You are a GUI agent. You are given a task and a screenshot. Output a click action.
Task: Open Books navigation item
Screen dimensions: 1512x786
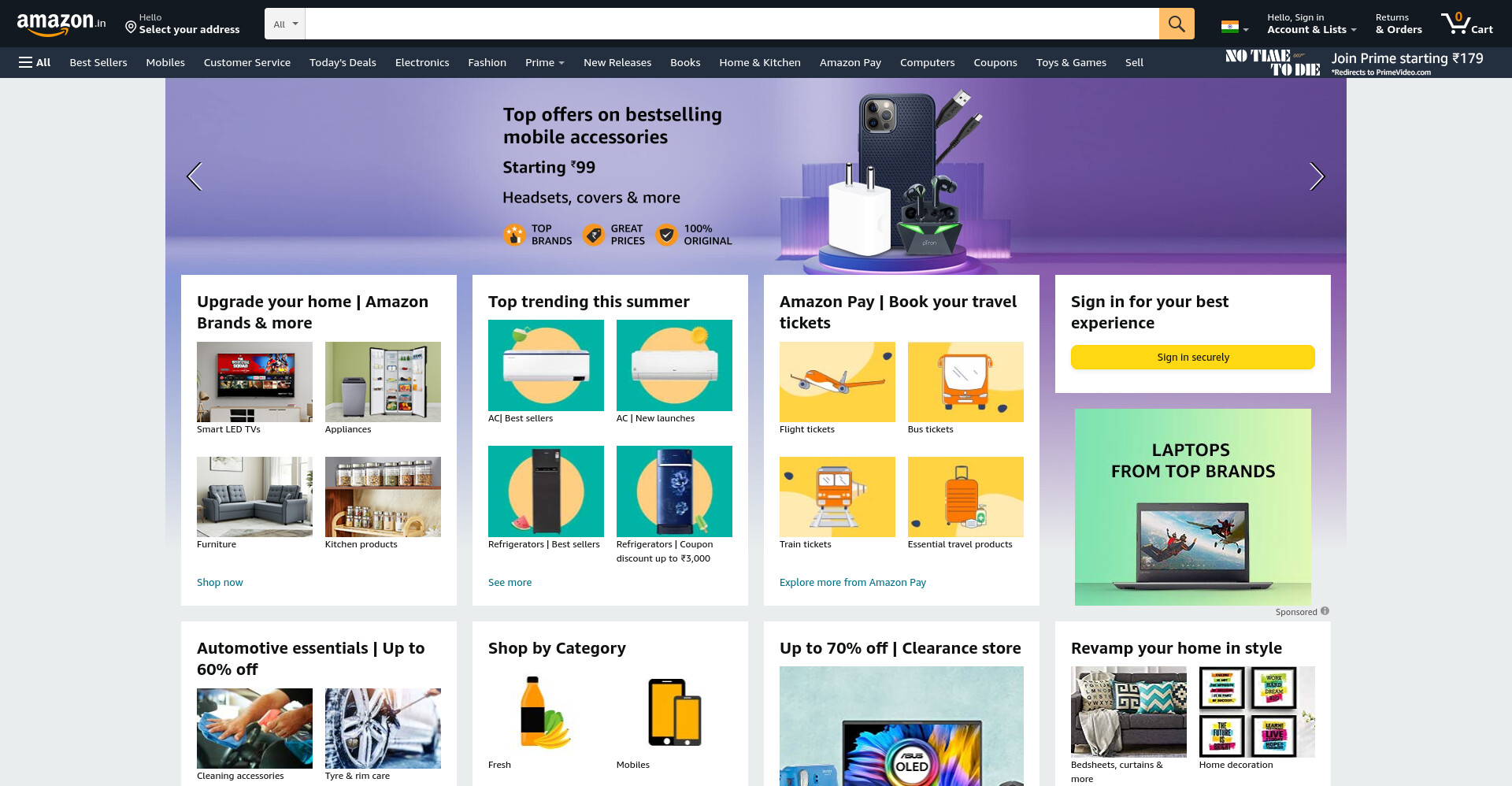point(685,62)
